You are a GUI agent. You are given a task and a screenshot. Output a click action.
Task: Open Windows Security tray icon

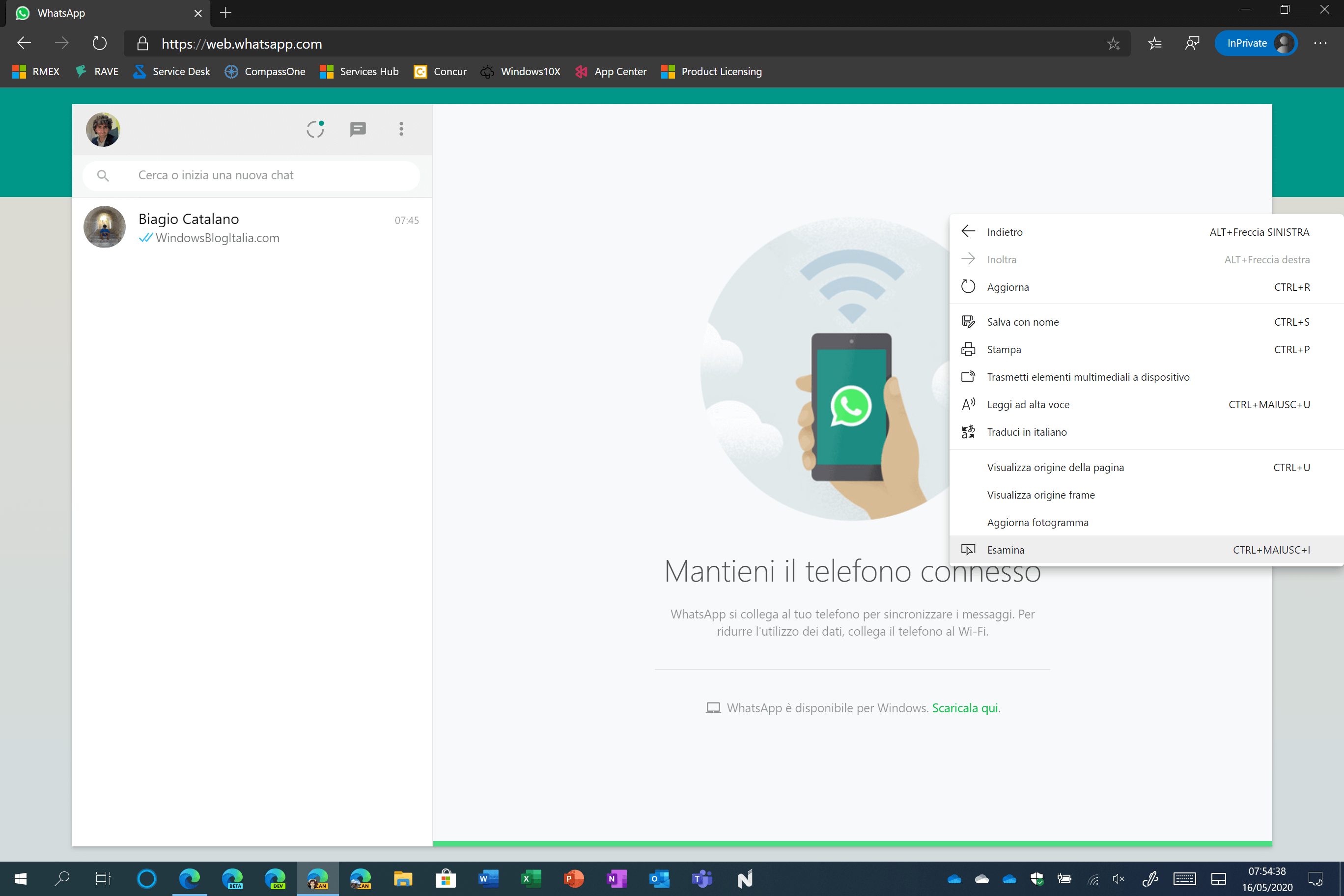(1036, 879)
